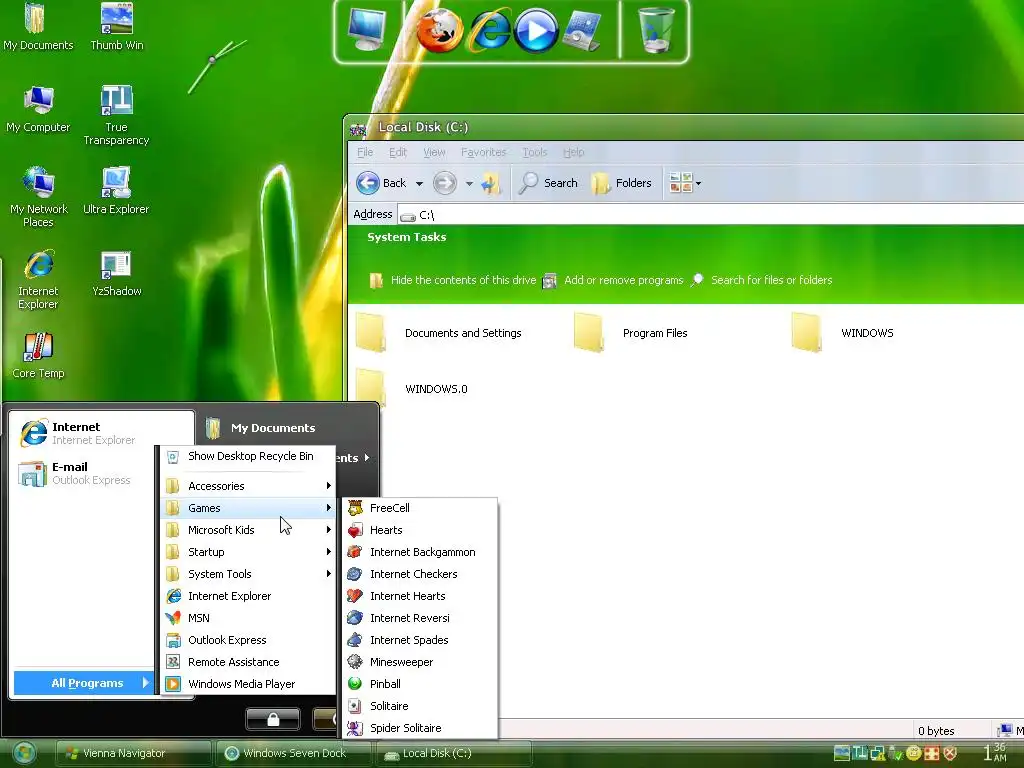The image size is (1024, 768).
Task: Launch Minesweeper
Action: pos(420,662)
